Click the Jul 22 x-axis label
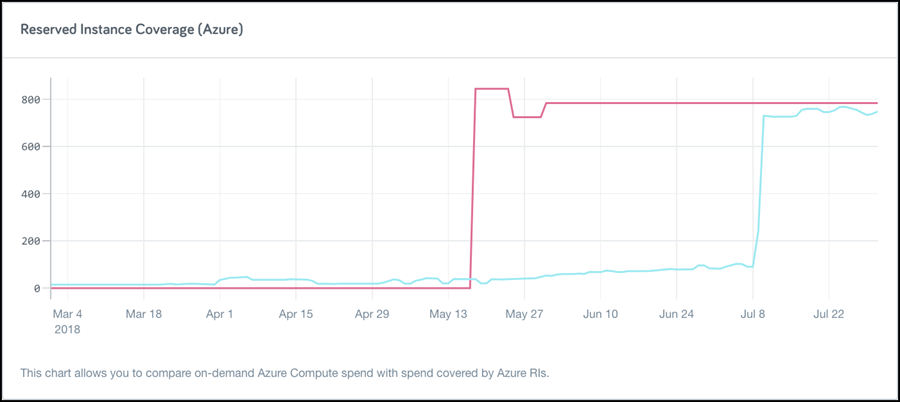The width and height of the screenshot is (900, 402). (x=828, y=314)
